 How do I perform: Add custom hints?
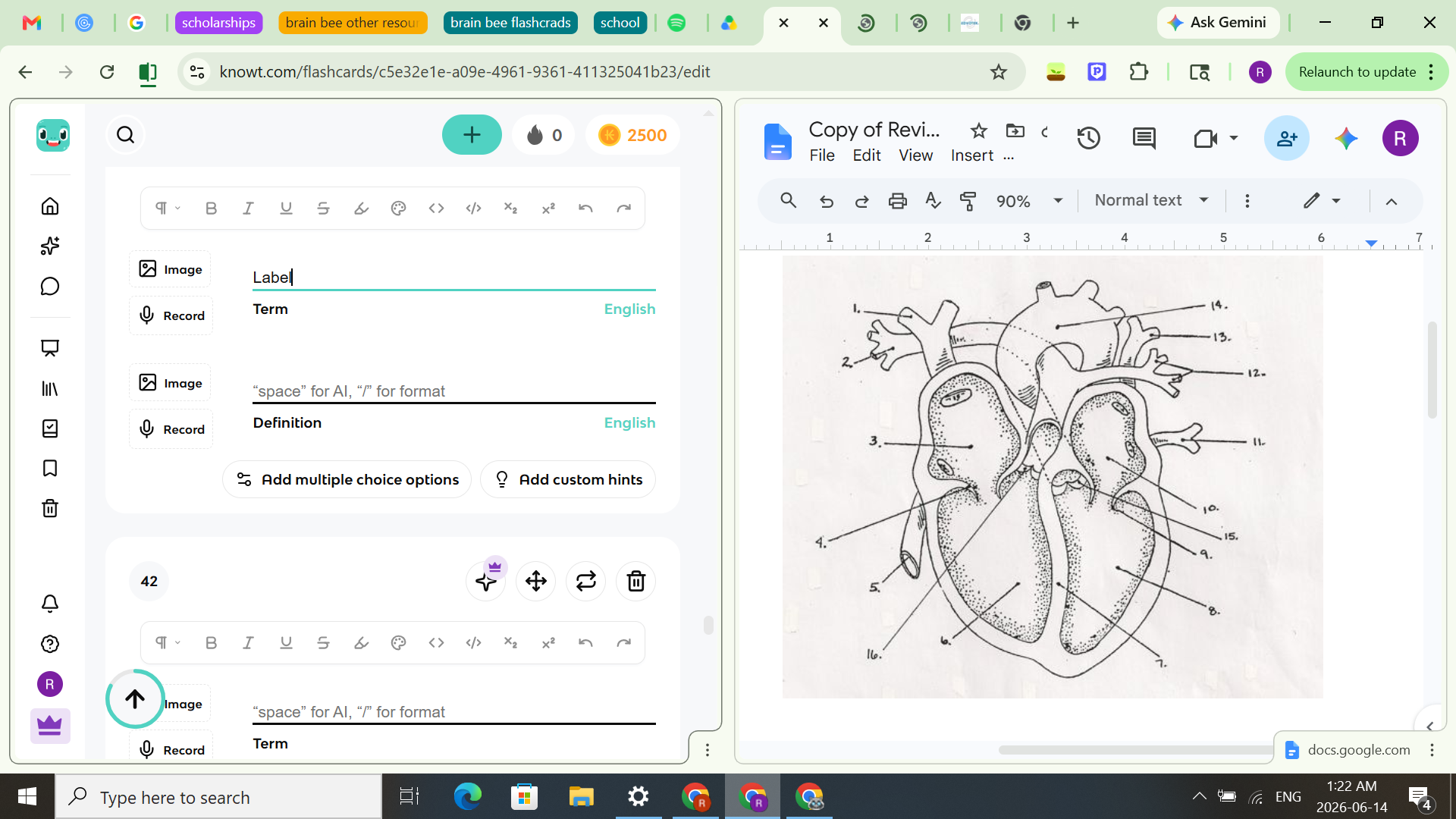click(x=568, y=479)
